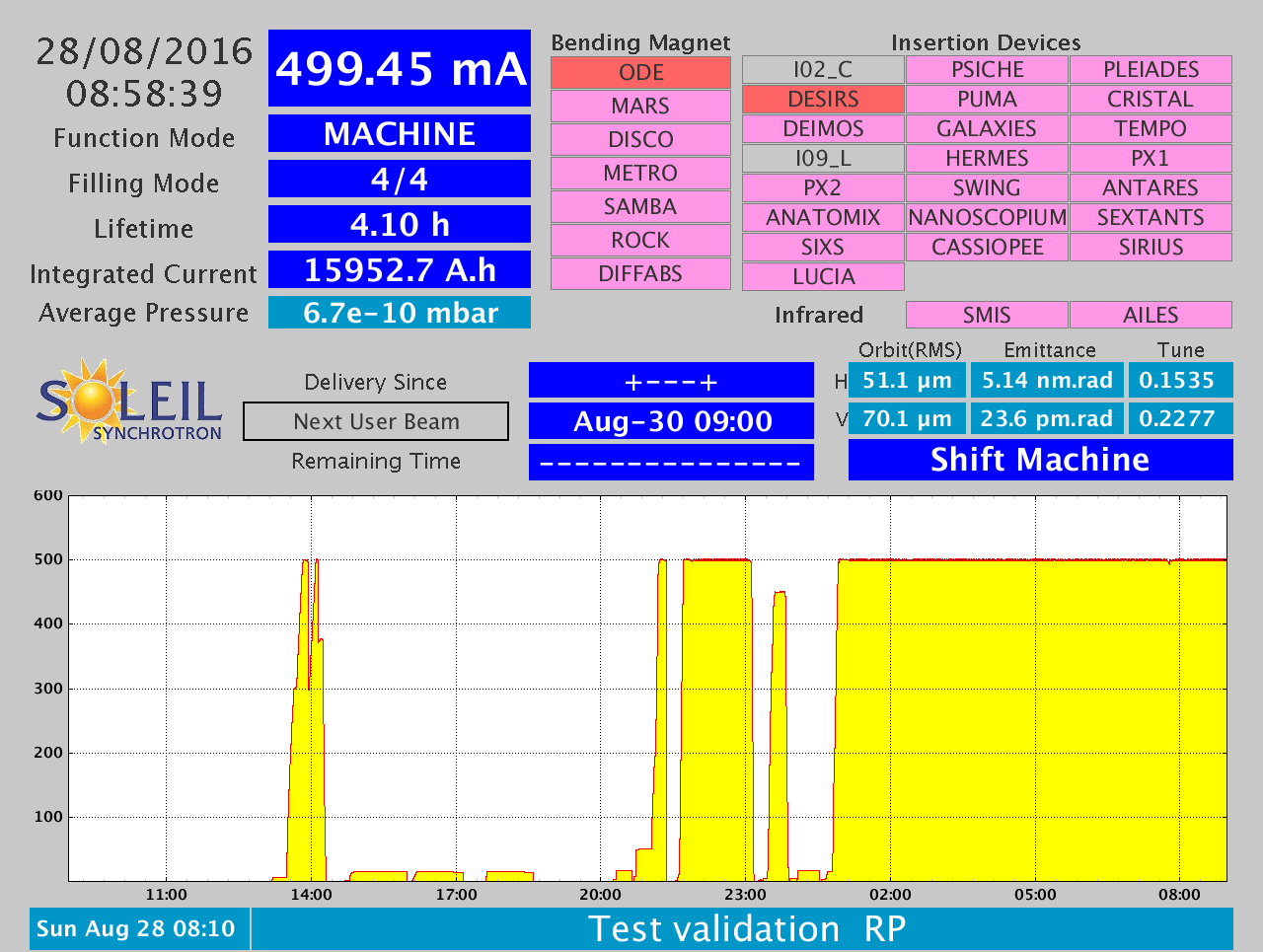Click the 28/08/2016 date display
Image resolution: width=1263 pixels, height=952 pixels.
[x=144, y=51]
